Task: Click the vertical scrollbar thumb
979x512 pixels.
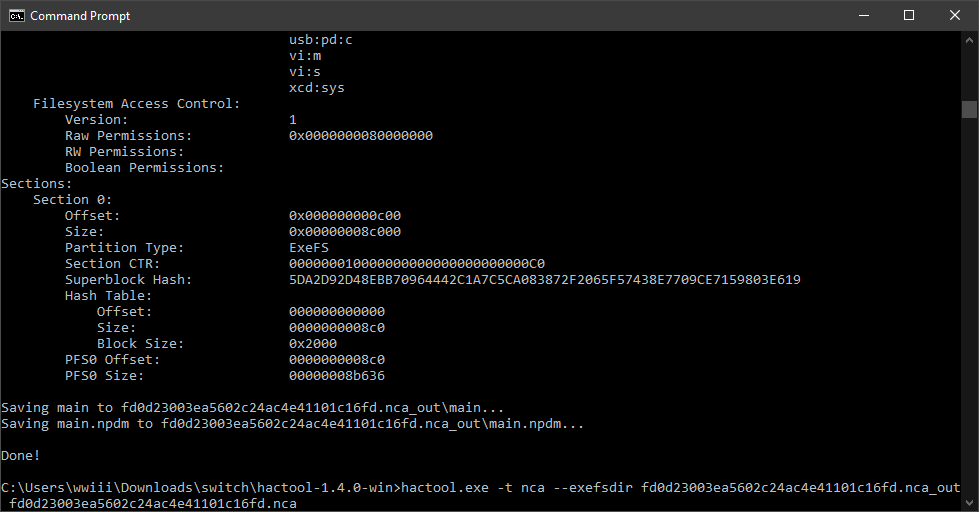Action: click(969, 109)
